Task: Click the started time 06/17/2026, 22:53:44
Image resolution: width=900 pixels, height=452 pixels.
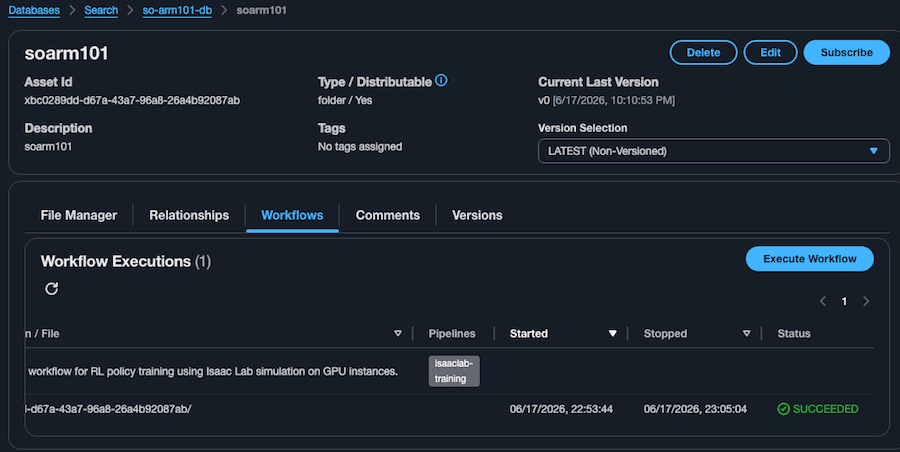Action: pyautogui.click(x=561, y=409)
